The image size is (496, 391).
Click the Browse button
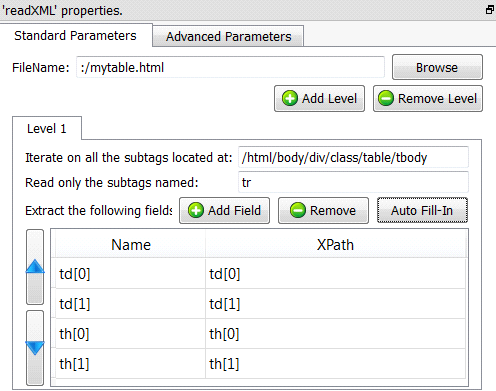437,67
